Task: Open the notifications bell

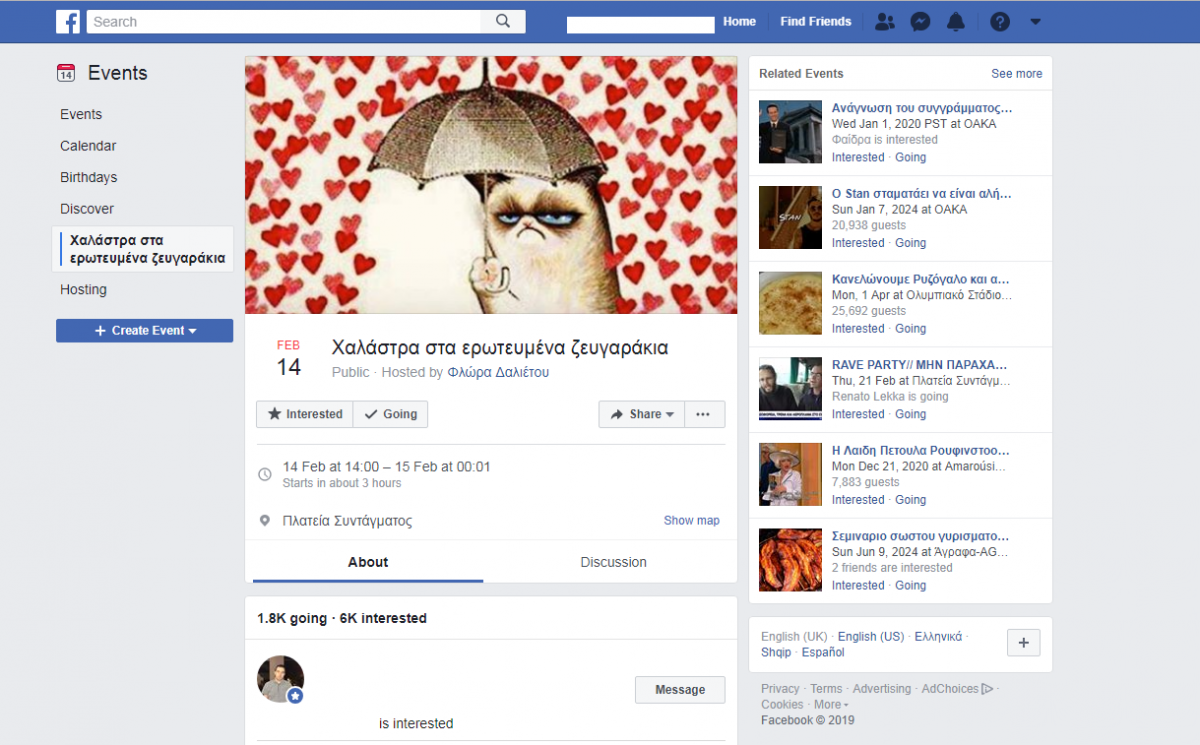Action: click(956, 22)
